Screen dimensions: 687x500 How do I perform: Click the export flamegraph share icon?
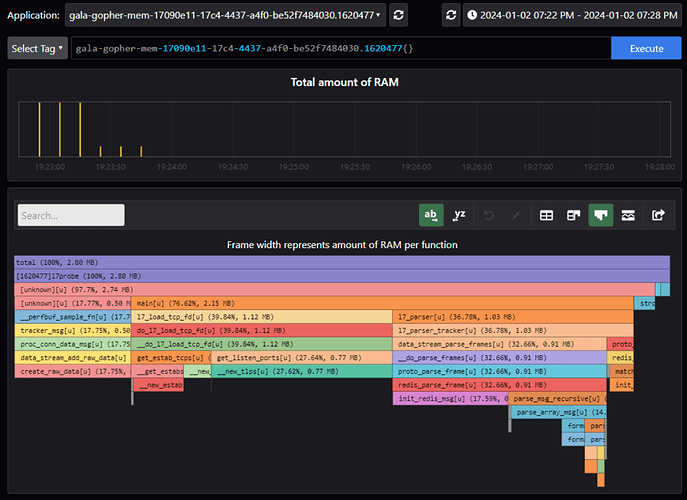click(658, 214)
